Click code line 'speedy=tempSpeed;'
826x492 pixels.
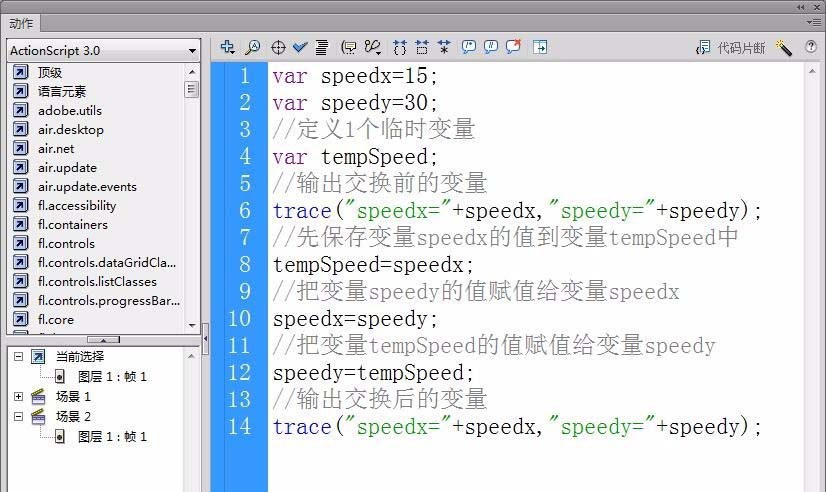coord(373,373)
